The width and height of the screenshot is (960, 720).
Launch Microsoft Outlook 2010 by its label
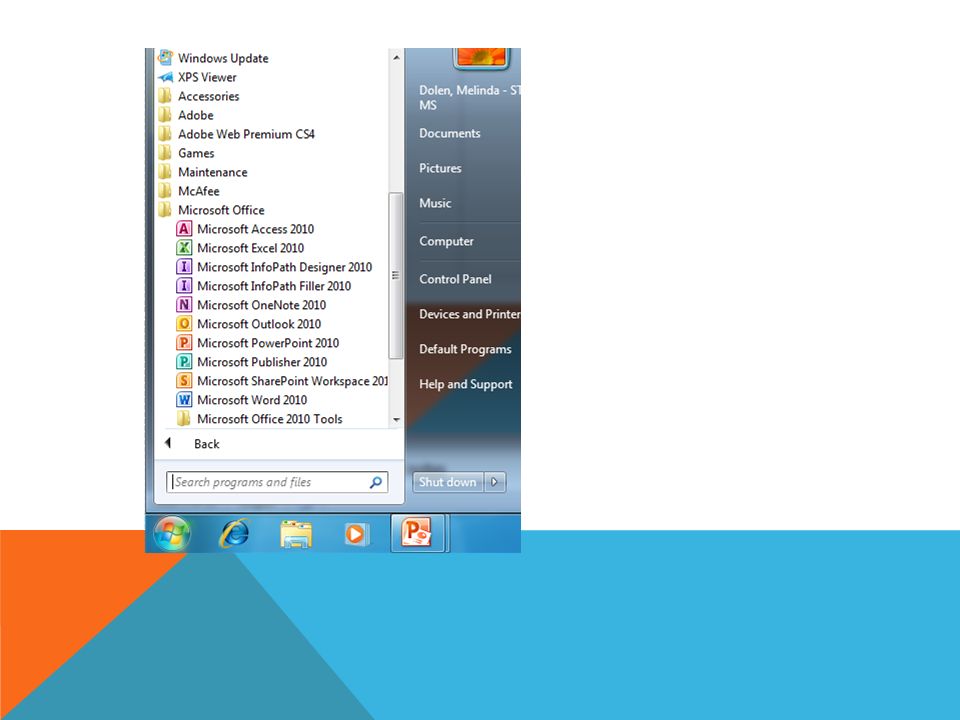tap(259, 324)
